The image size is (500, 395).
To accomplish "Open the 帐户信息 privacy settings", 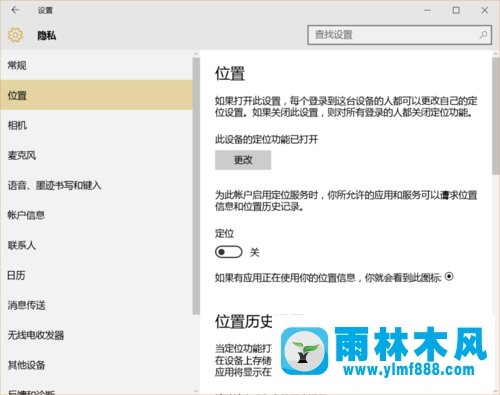I will pos(97,215).
